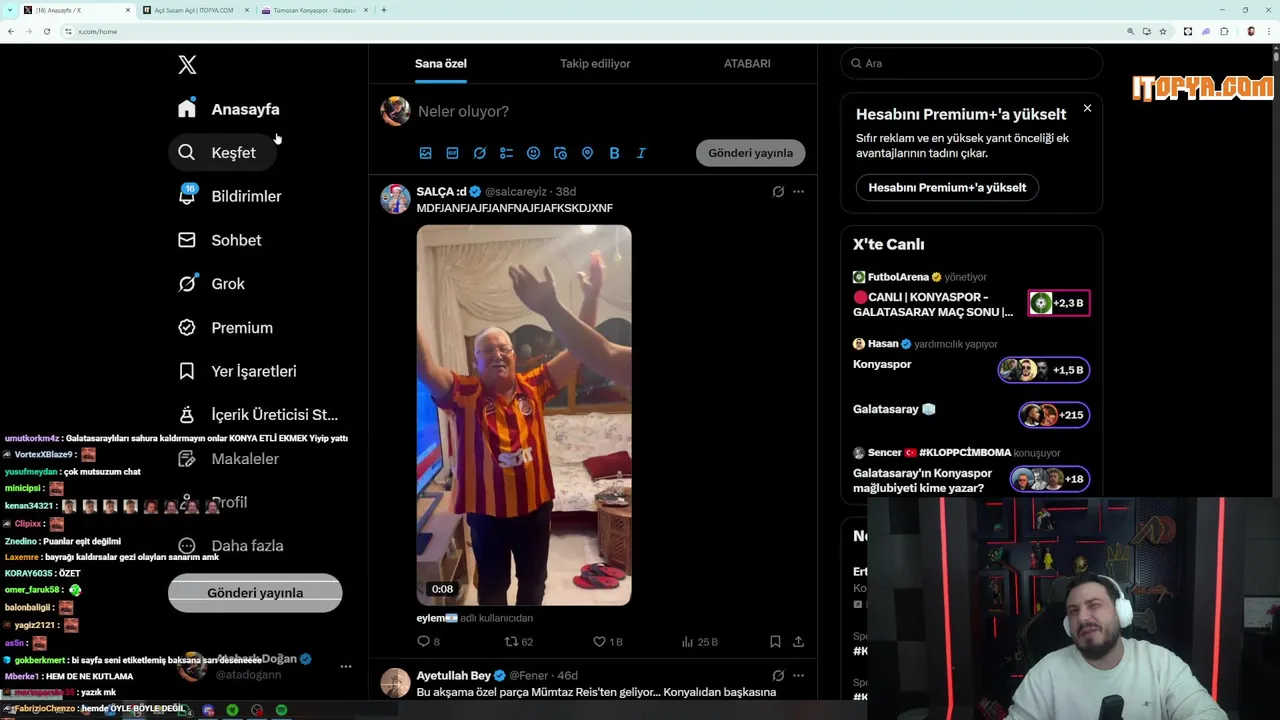Open Bildirimler notifications

(x=230, y=196)
